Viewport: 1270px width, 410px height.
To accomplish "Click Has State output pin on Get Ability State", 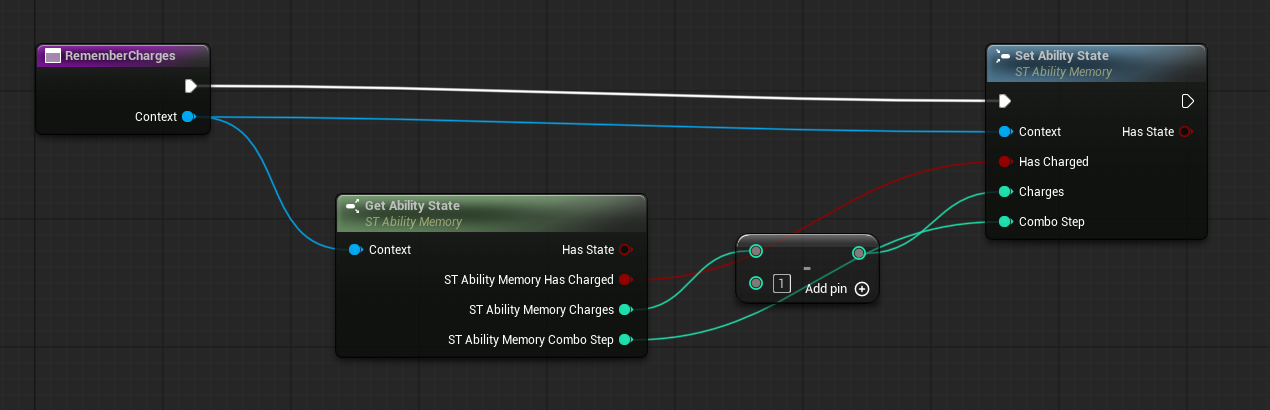I will (x=626, y=249).
